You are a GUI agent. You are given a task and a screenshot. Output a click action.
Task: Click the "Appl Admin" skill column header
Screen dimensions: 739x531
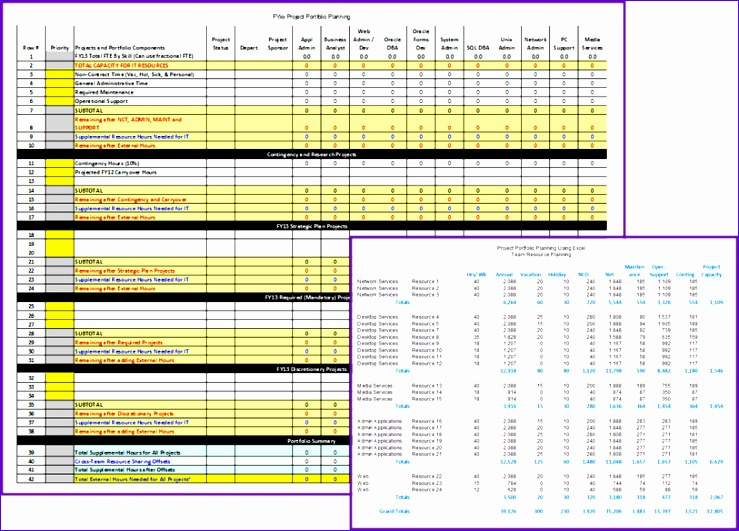click(x=307, y=43)
